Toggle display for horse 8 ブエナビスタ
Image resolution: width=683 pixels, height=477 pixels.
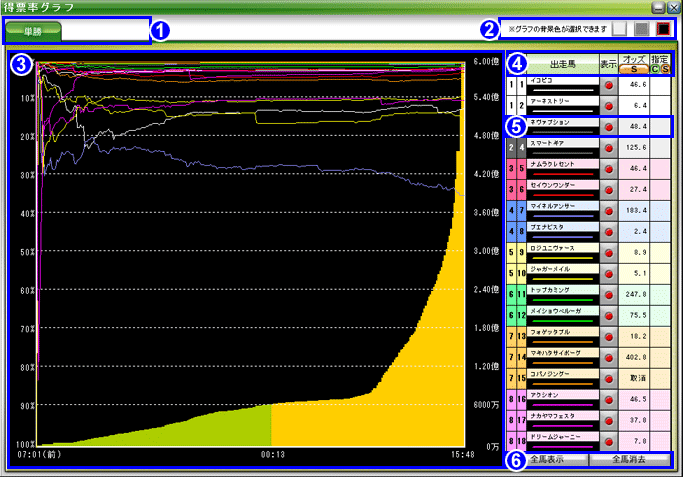pos(609,232)
